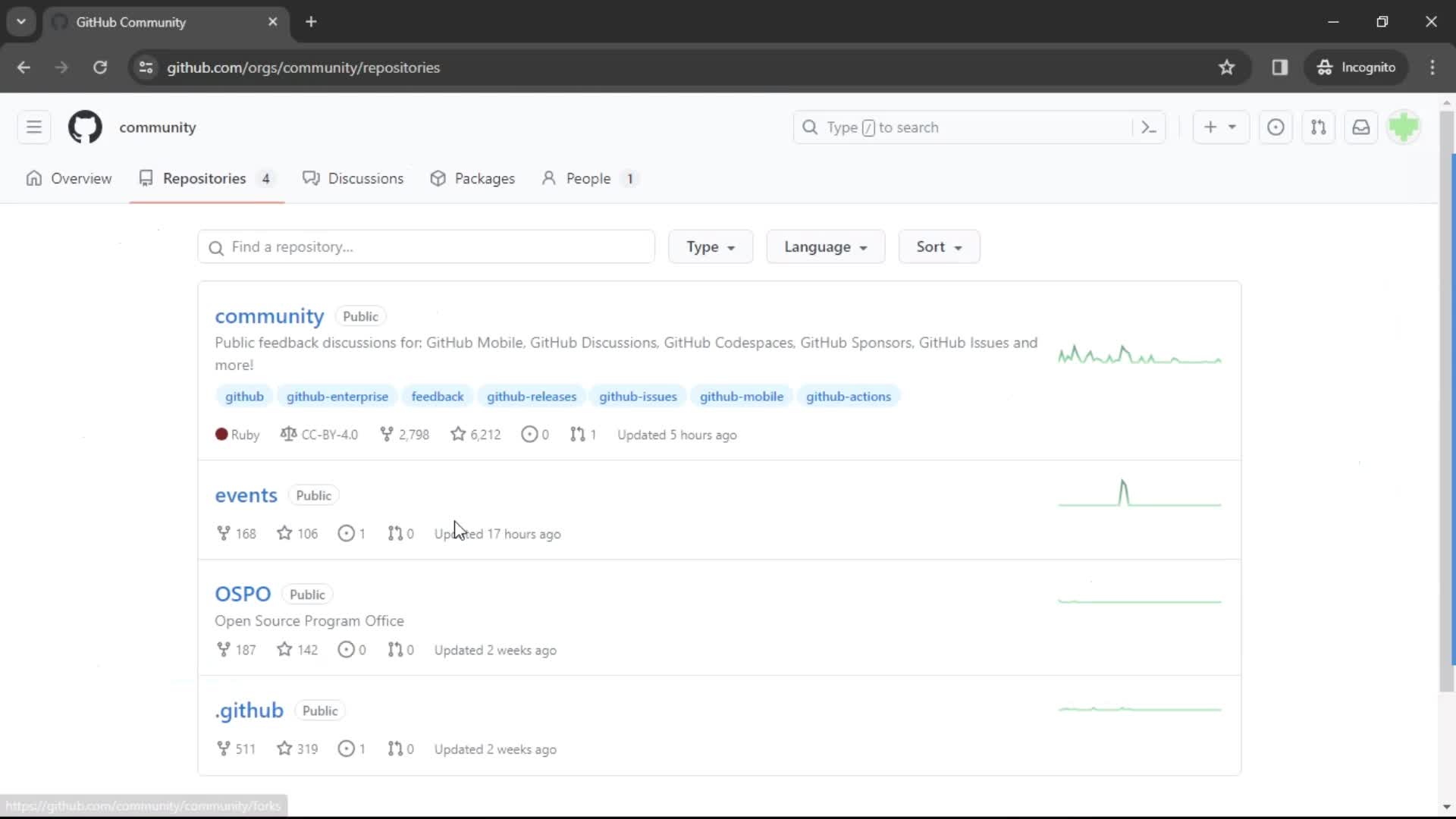The image size is (1456, 819).
Task: Select the feedback topic tag
Action: click(438, 397)
